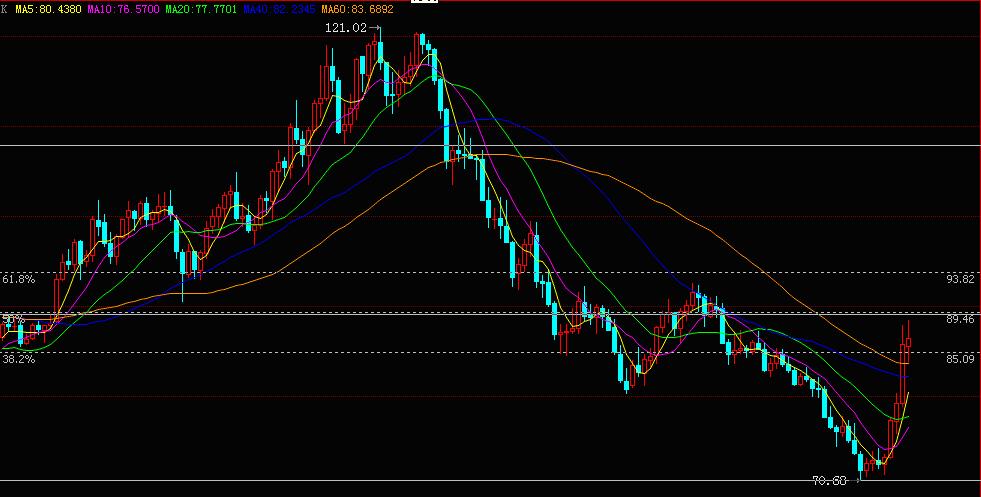Click the blue MA40 indicator label
Screen dimensions: 981x497
coord(279,9)
